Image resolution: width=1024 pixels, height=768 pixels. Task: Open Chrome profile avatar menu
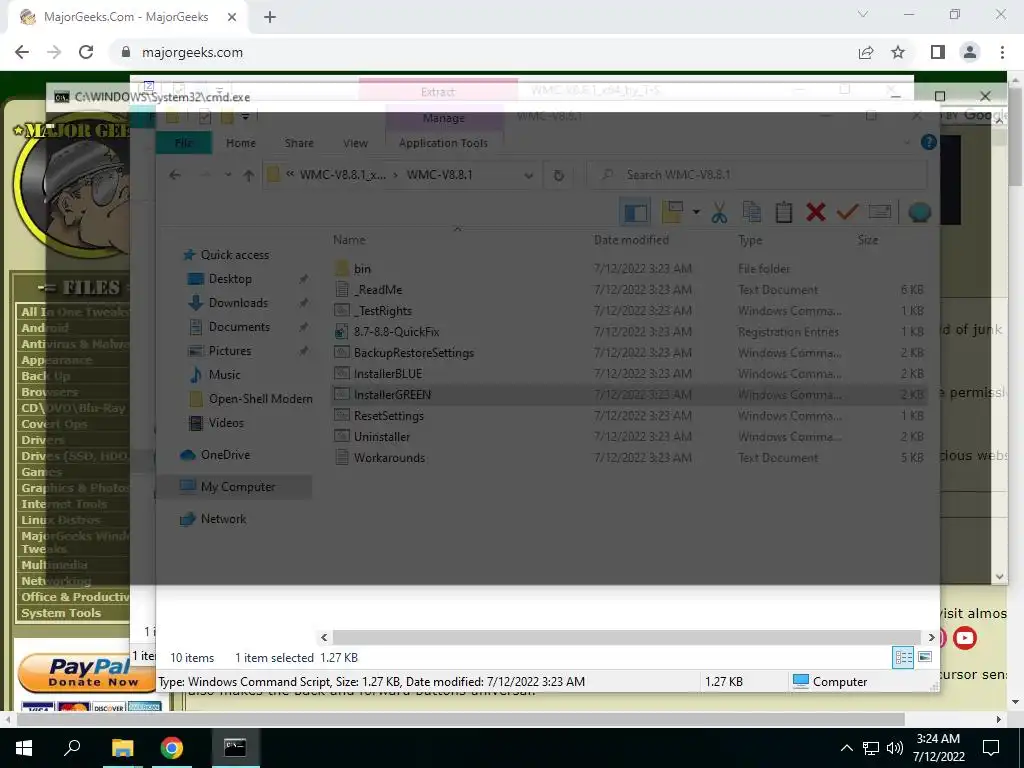pos(970,52)
